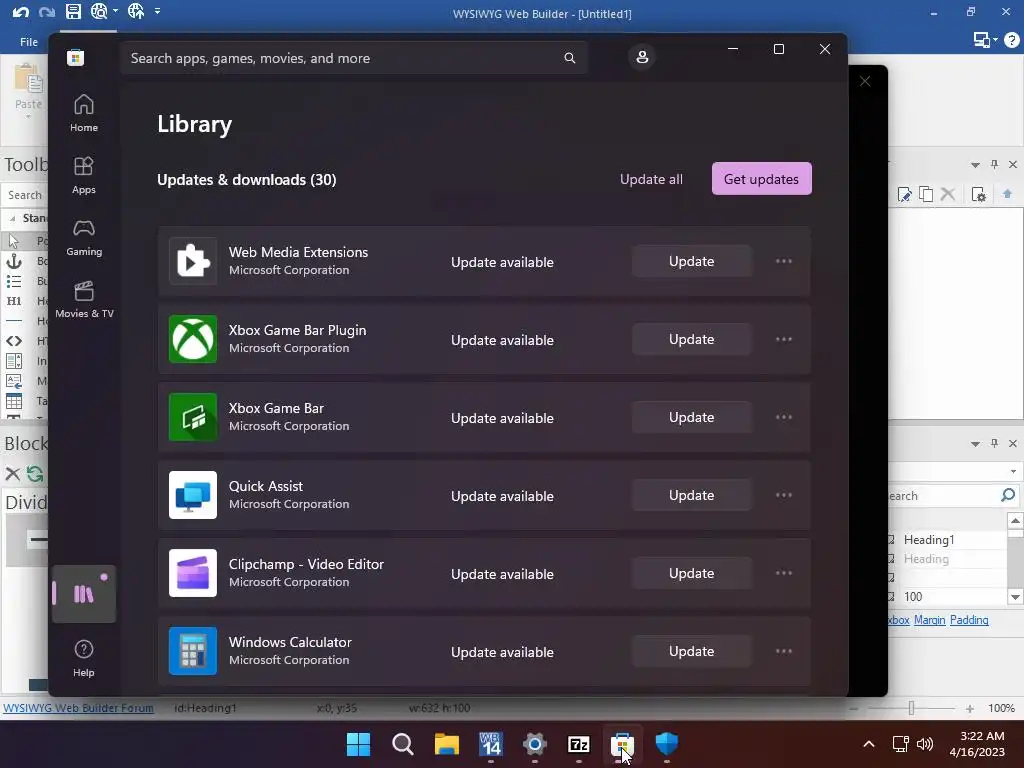
Task: Click Update all
Action: [x=651, y=179]
